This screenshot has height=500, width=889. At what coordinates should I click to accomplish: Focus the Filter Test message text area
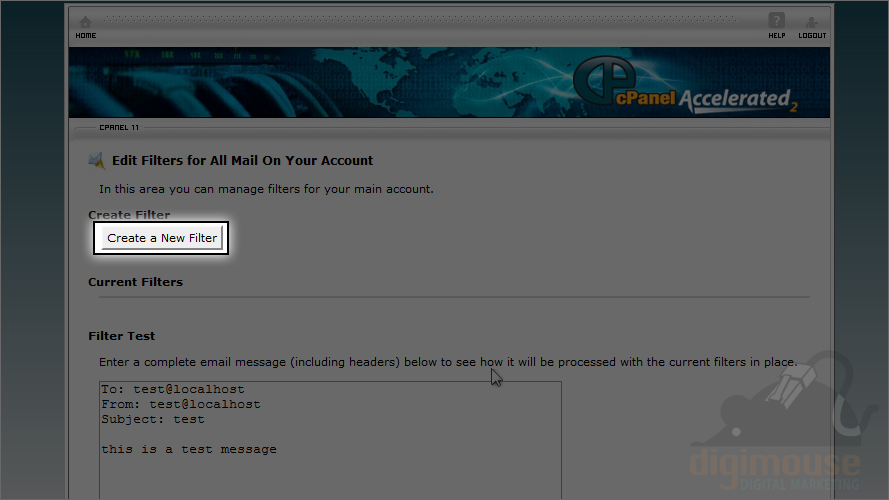330,440
